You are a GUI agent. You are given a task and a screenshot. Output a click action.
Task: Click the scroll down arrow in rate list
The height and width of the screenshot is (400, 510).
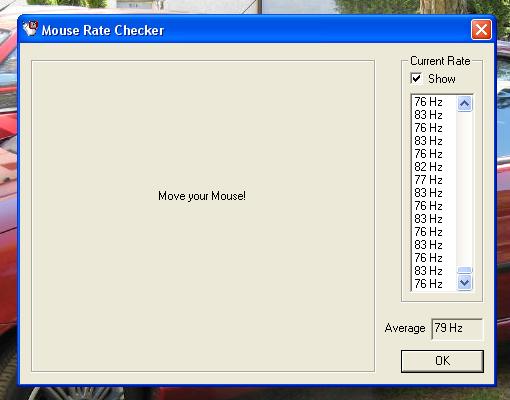[464, 283]
